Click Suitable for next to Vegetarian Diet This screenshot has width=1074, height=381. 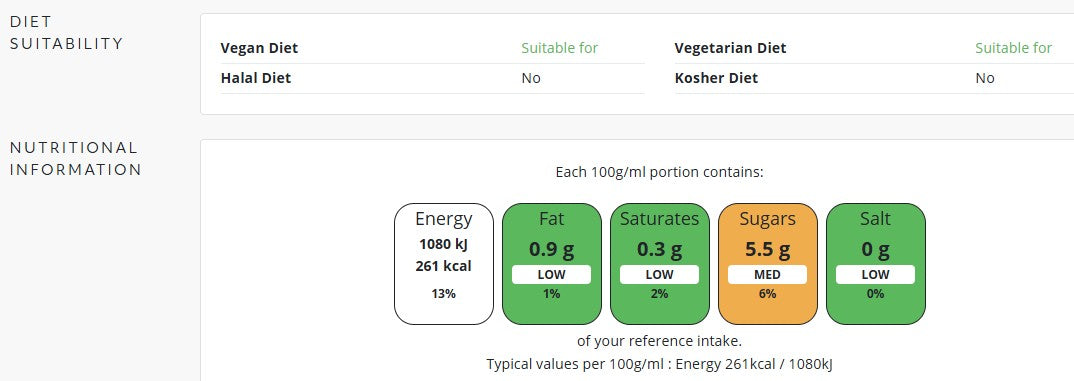[1014, 49]
